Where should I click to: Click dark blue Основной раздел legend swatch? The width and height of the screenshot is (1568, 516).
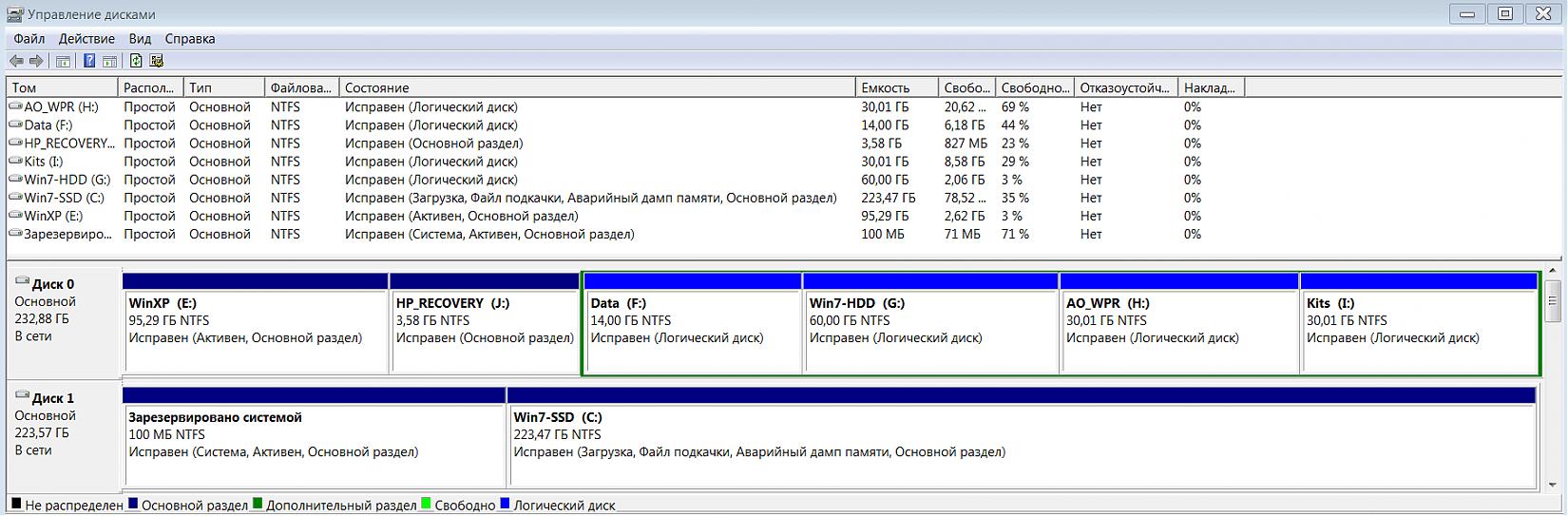(x=133, y=504)
